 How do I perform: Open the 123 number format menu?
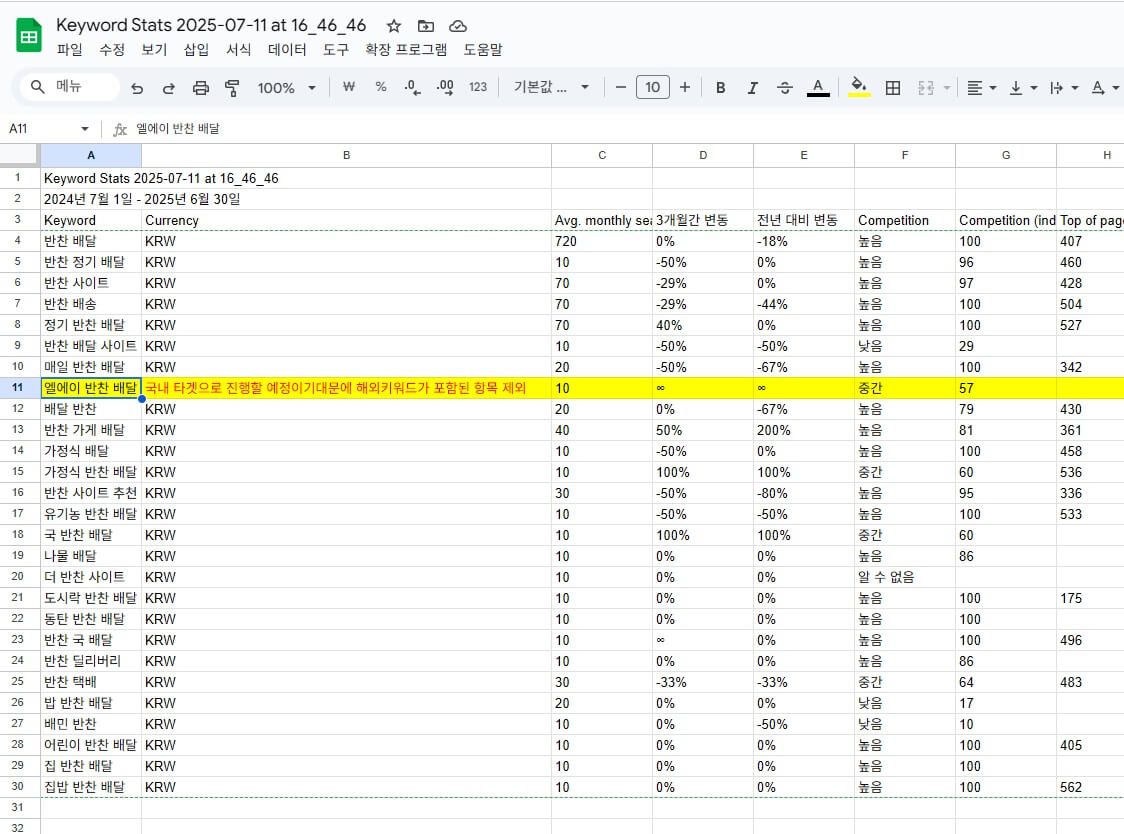[x=477, y=87]
